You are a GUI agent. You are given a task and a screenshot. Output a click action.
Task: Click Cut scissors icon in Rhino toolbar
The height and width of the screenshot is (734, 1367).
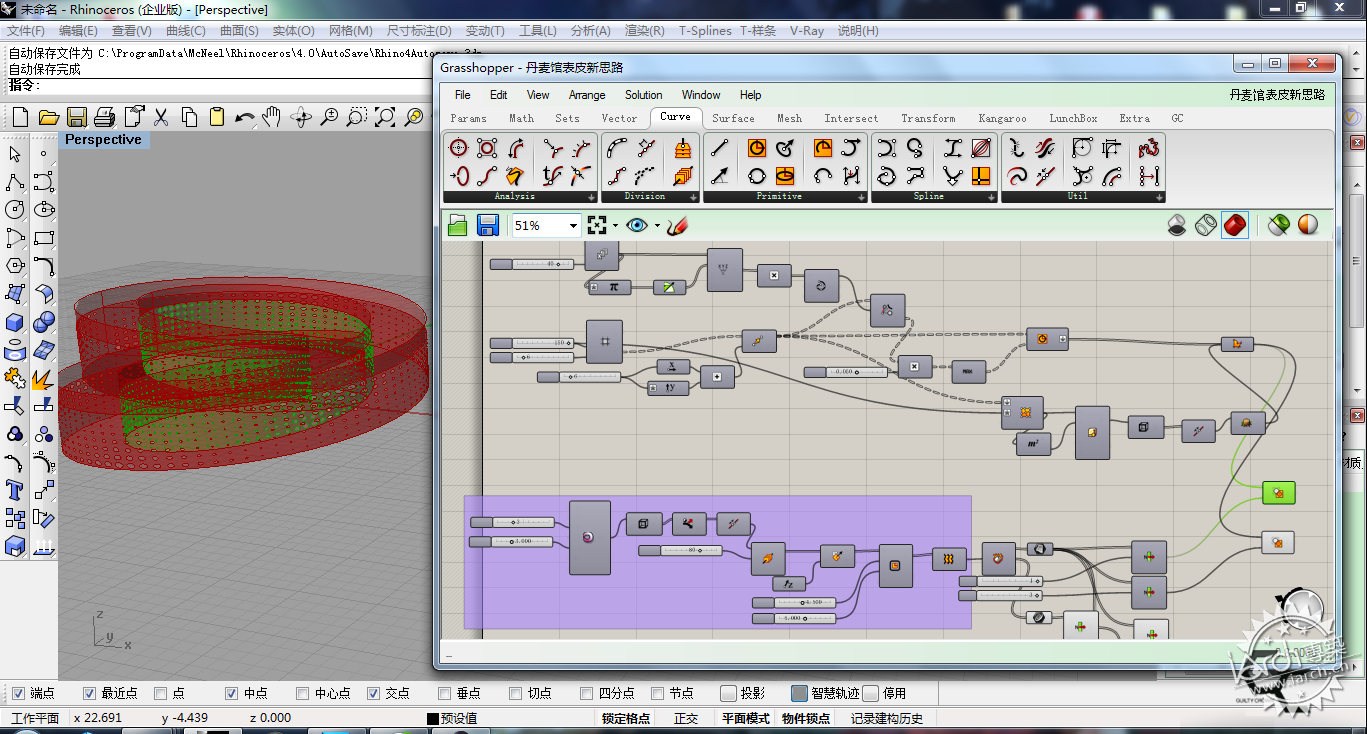pos(161,117)
